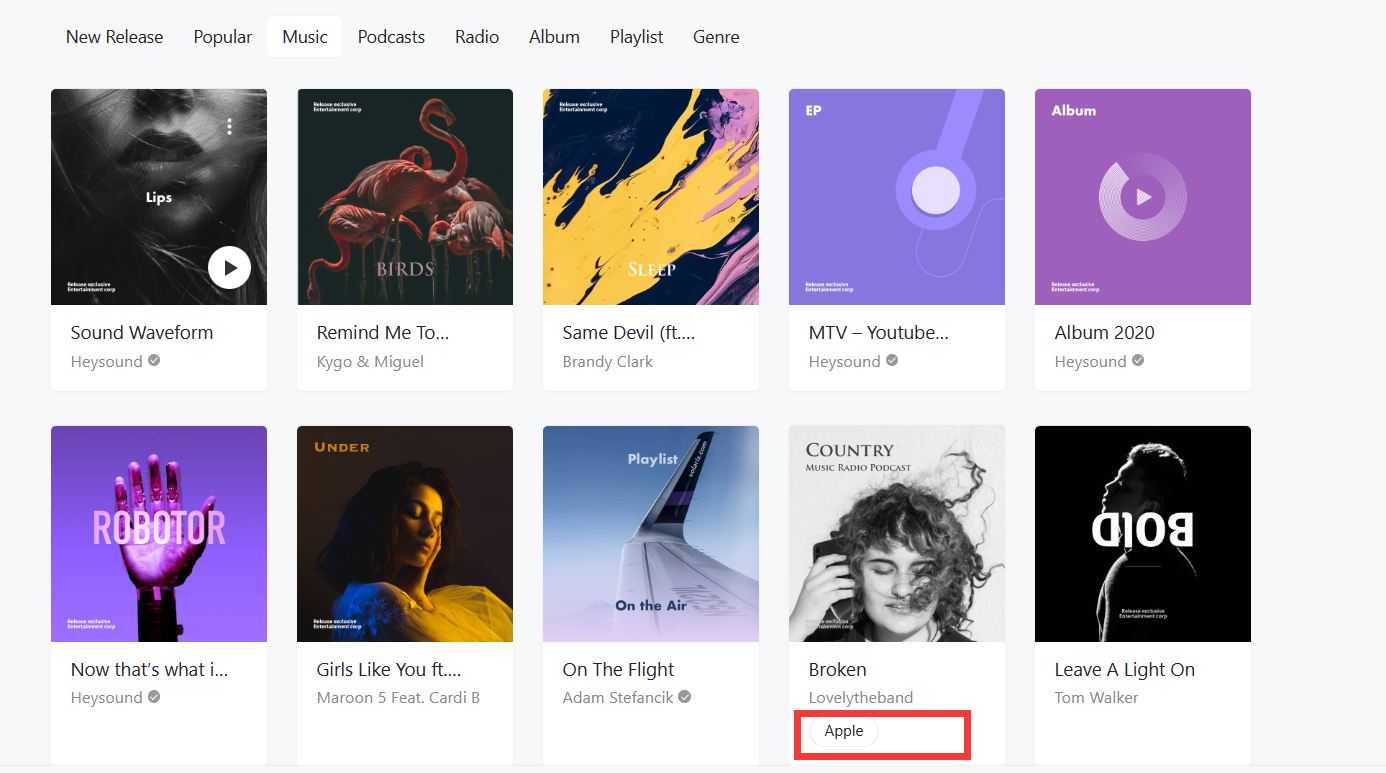The image size is (1386, 773).
Task: Select the Podcasts tab
Action: coord(391,37)
